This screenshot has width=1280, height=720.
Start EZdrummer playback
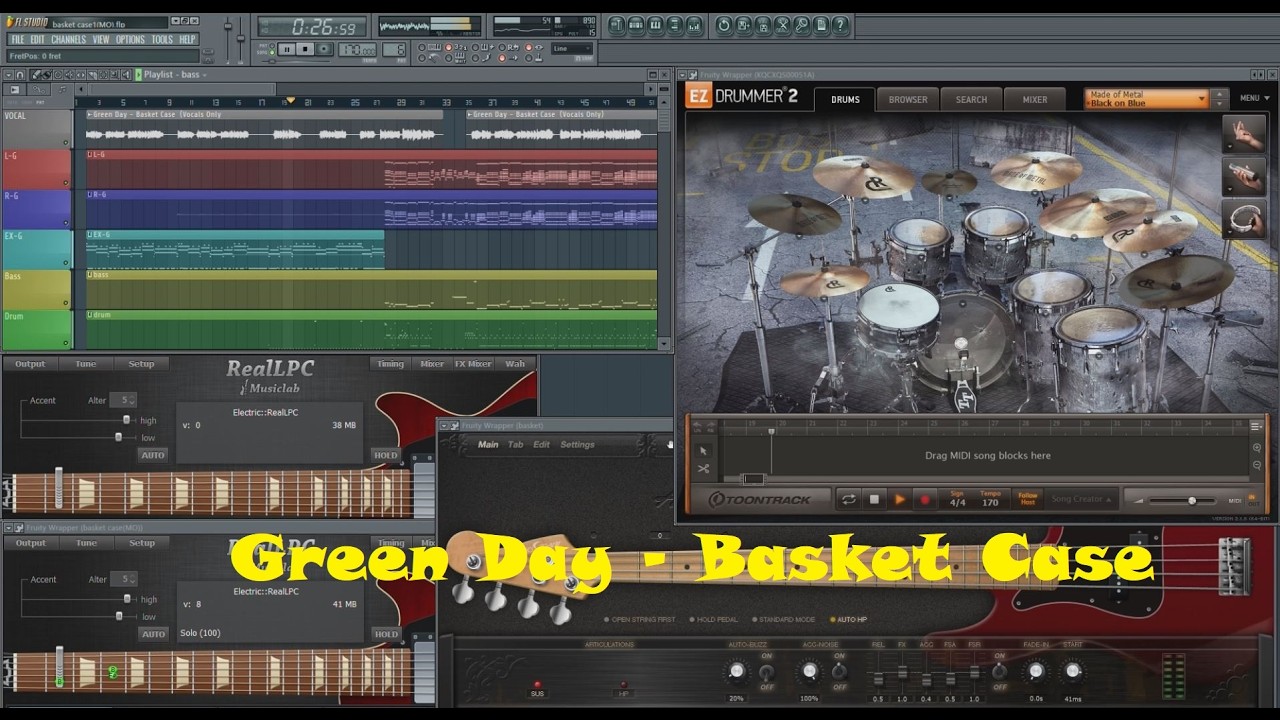tap(899, 499)
